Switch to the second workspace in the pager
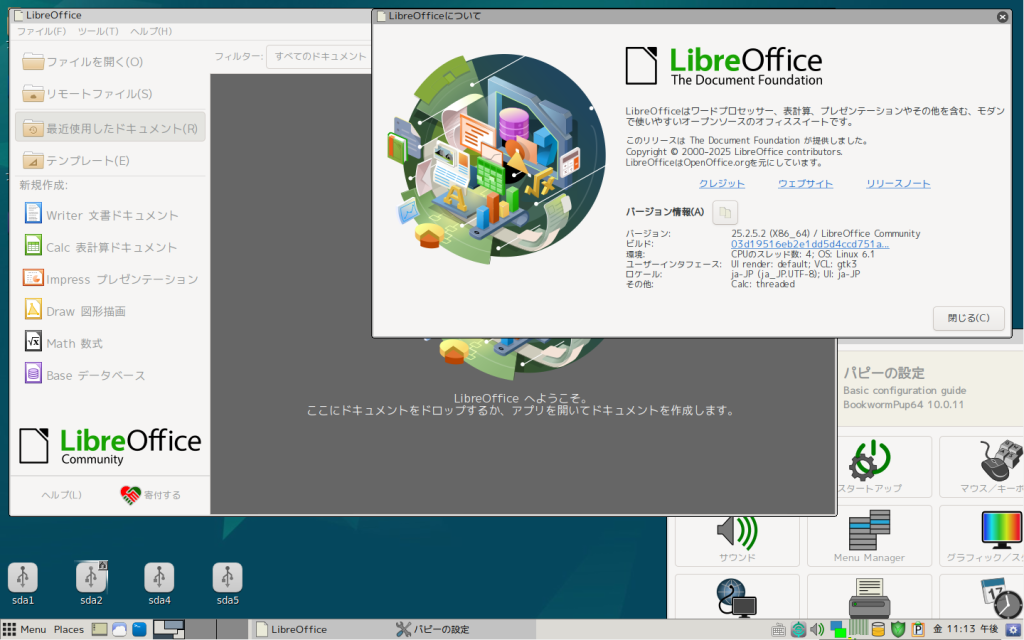The height and width of the screenshot is (640, 1024). 200,630
